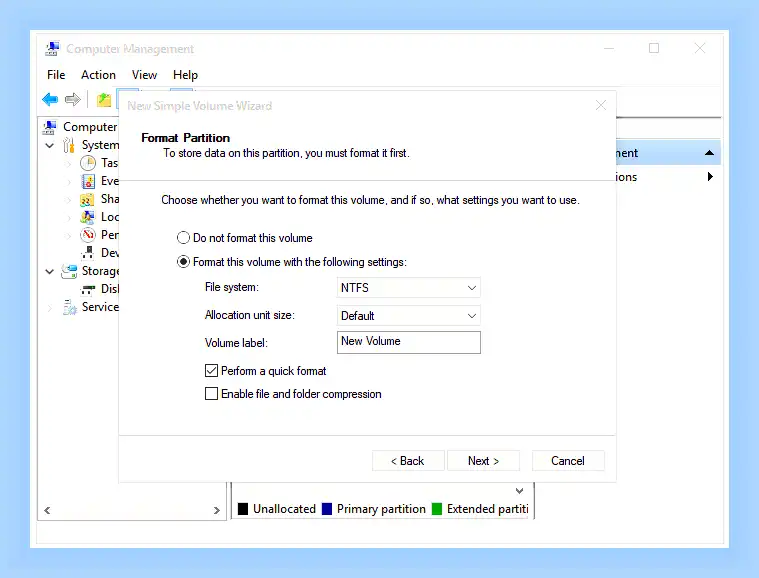The width and height of the screenshot is (759, 578).
Task: Click the "Unallocated" legend label
Action: 284,509
